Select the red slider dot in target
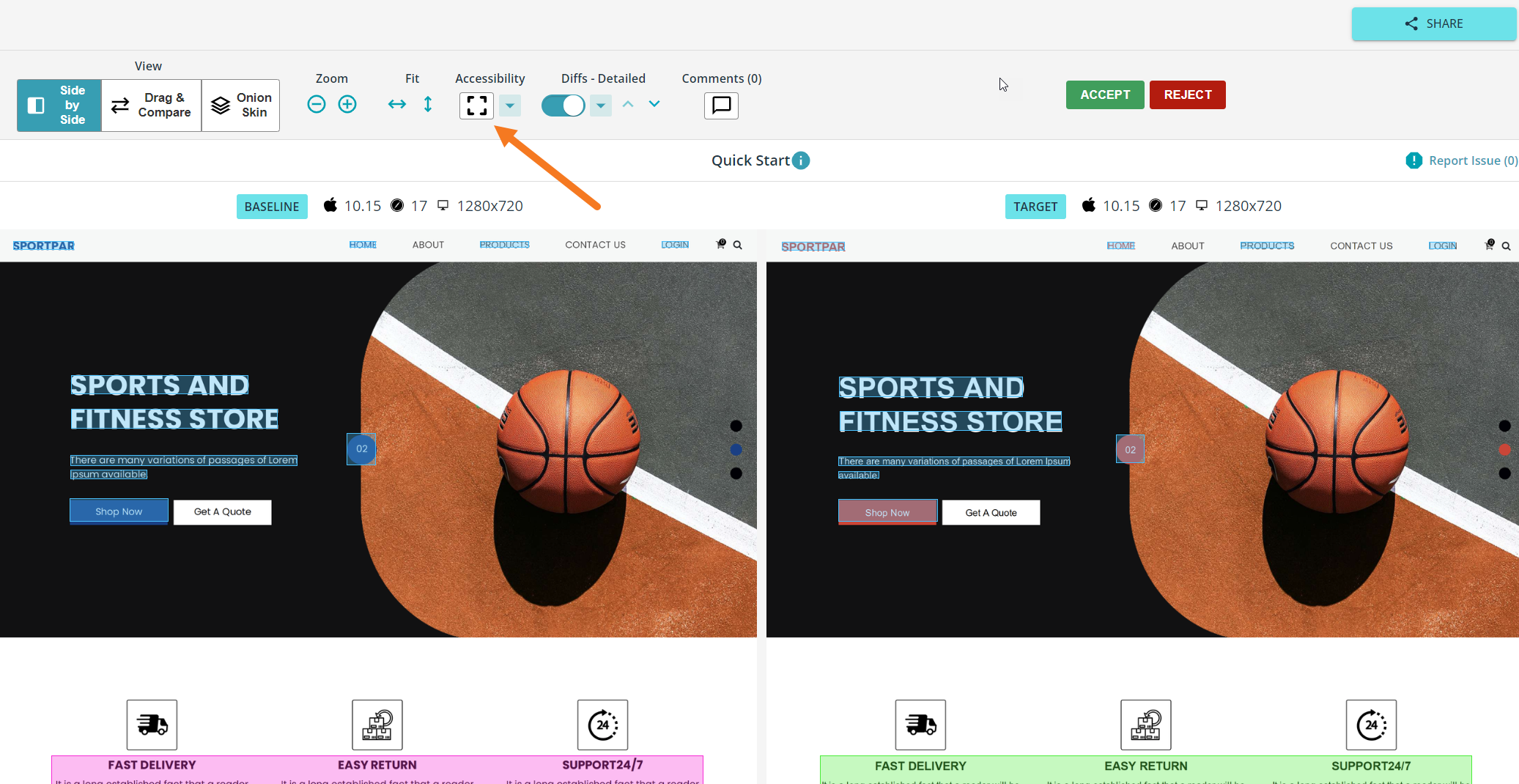 click(x=1504, y=450)
